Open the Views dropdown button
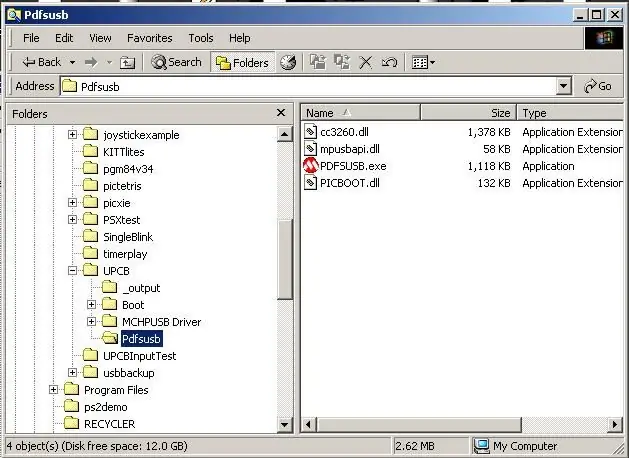Image resolution: width=629 pixels, height=458 pixels. pyautogui.click(x=423, y=63)
